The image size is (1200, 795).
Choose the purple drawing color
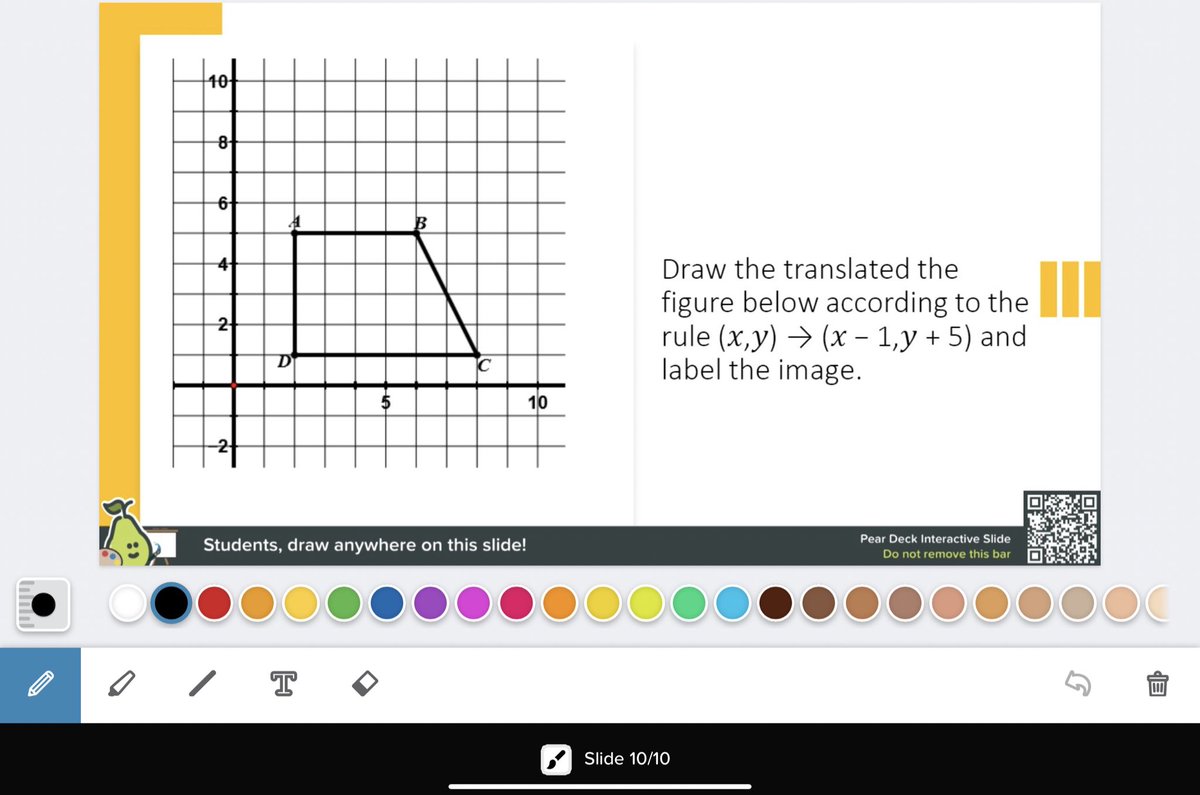pyautogui.click(x=428, y=604)
